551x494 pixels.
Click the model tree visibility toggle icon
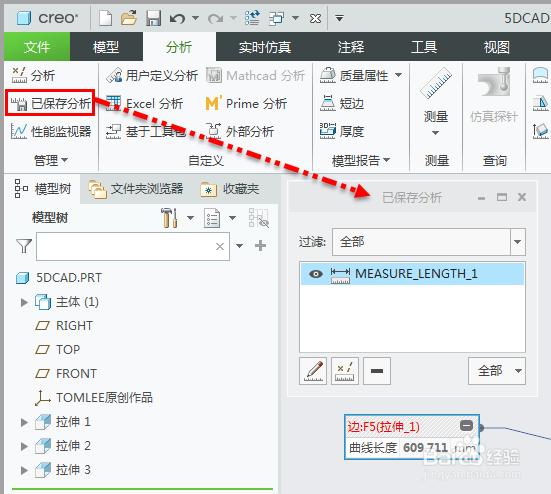point(259,218)
